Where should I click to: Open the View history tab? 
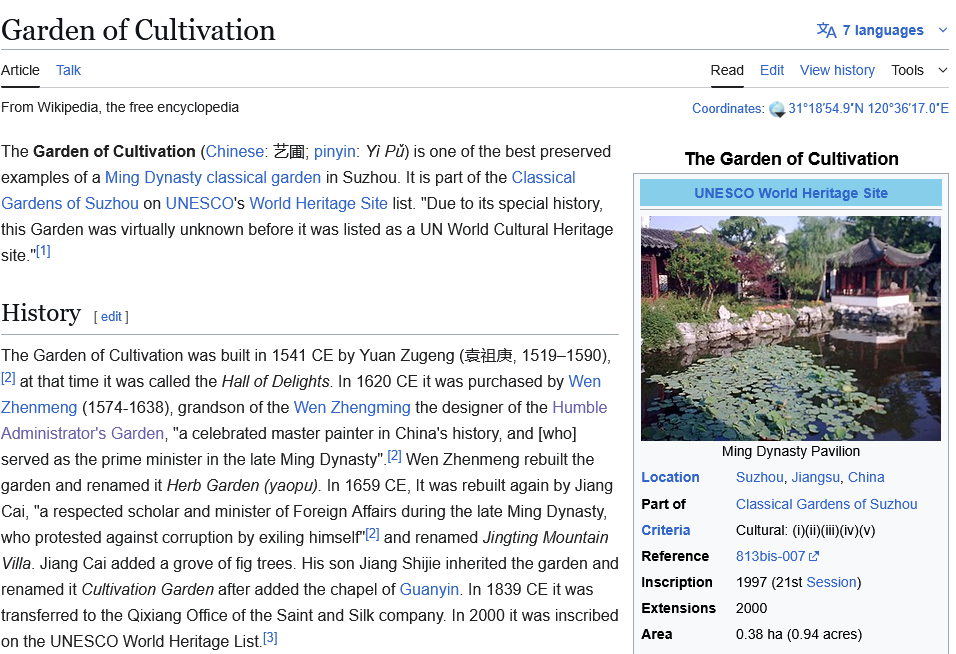[x=837, y=70]
